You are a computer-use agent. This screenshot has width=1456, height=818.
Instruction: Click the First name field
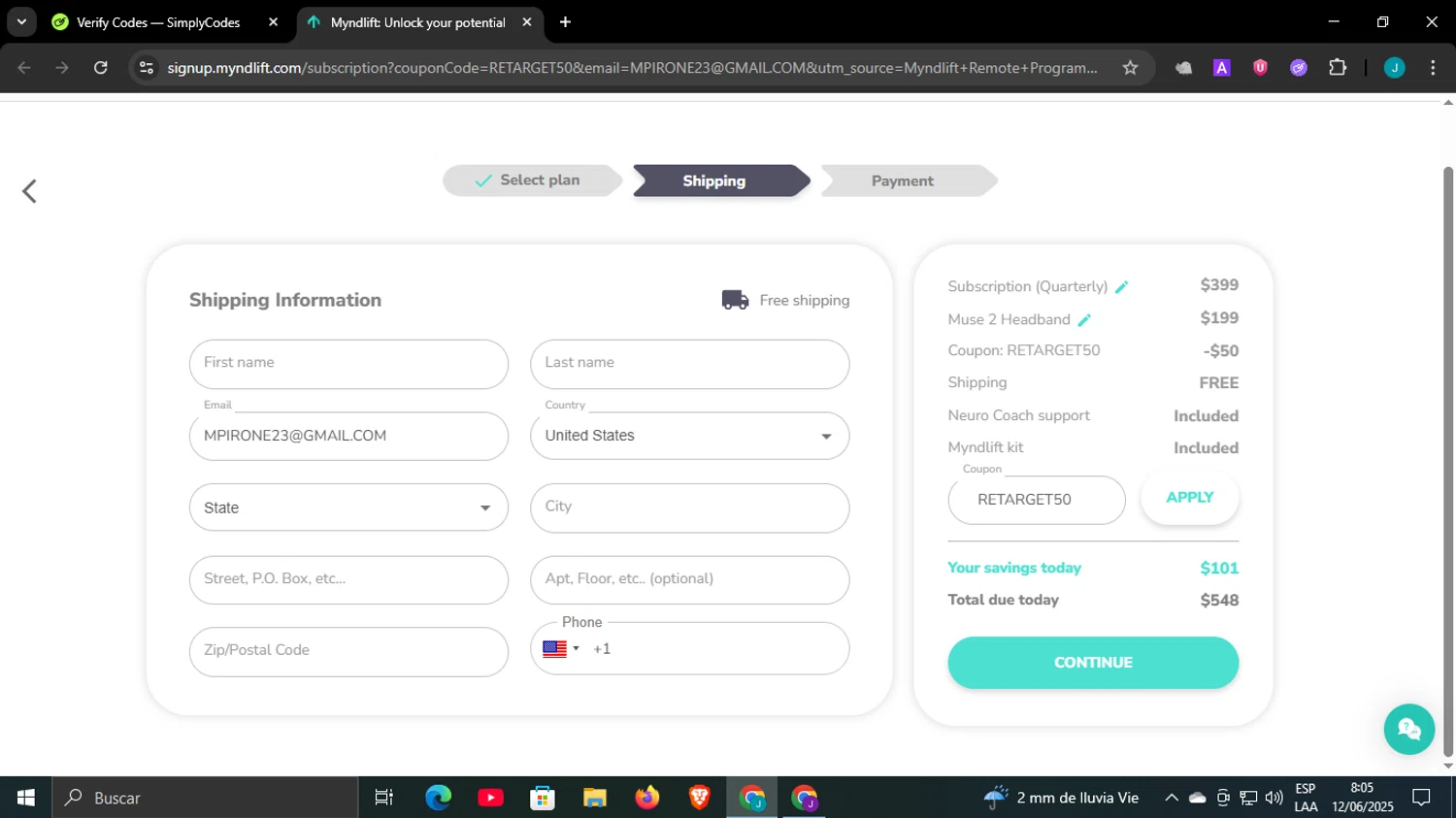(348, 364)
